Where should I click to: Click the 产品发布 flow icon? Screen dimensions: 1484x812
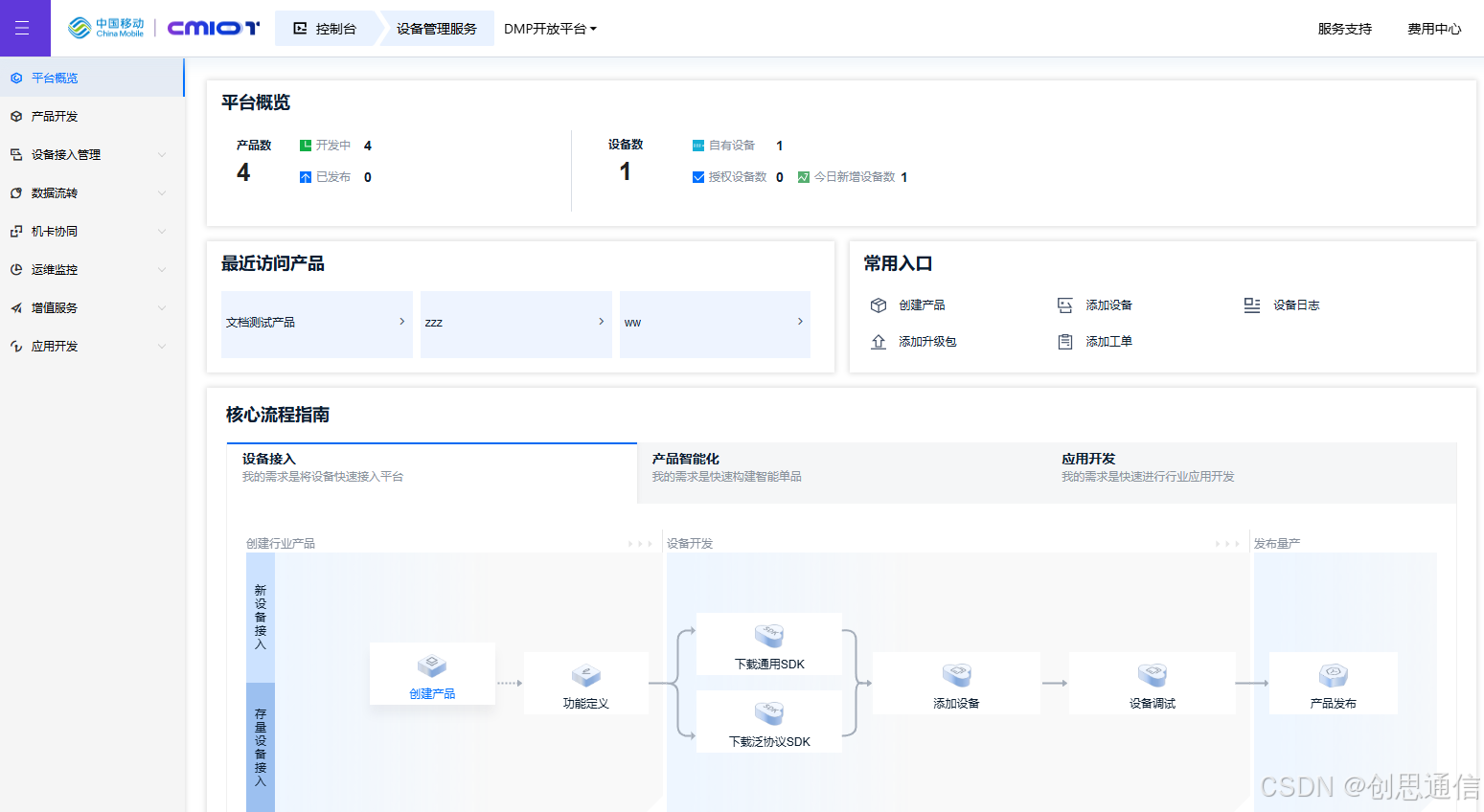(1333, 673)
